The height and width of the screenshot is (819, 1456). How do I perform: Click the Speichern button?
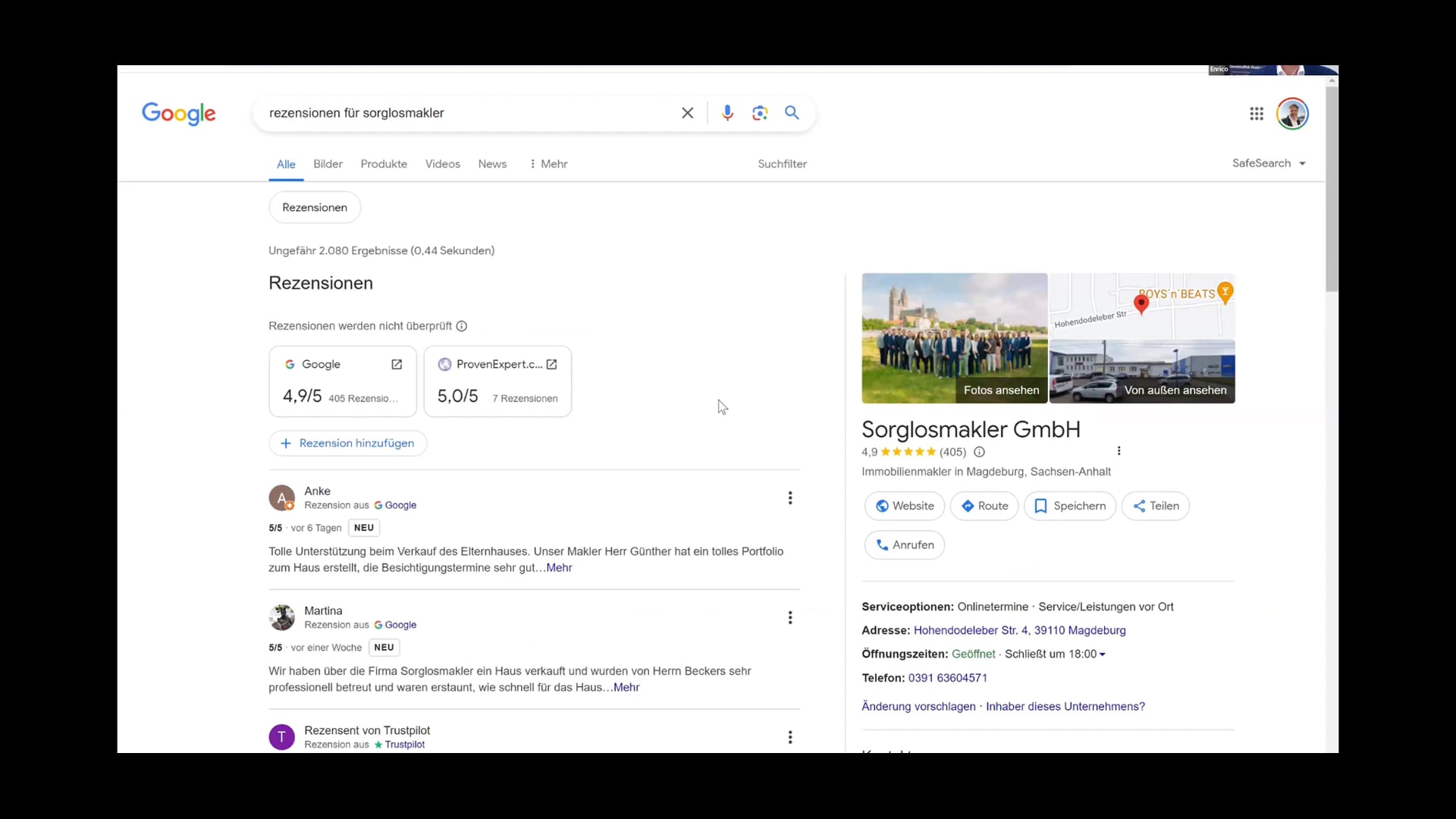coord(1070,506)
